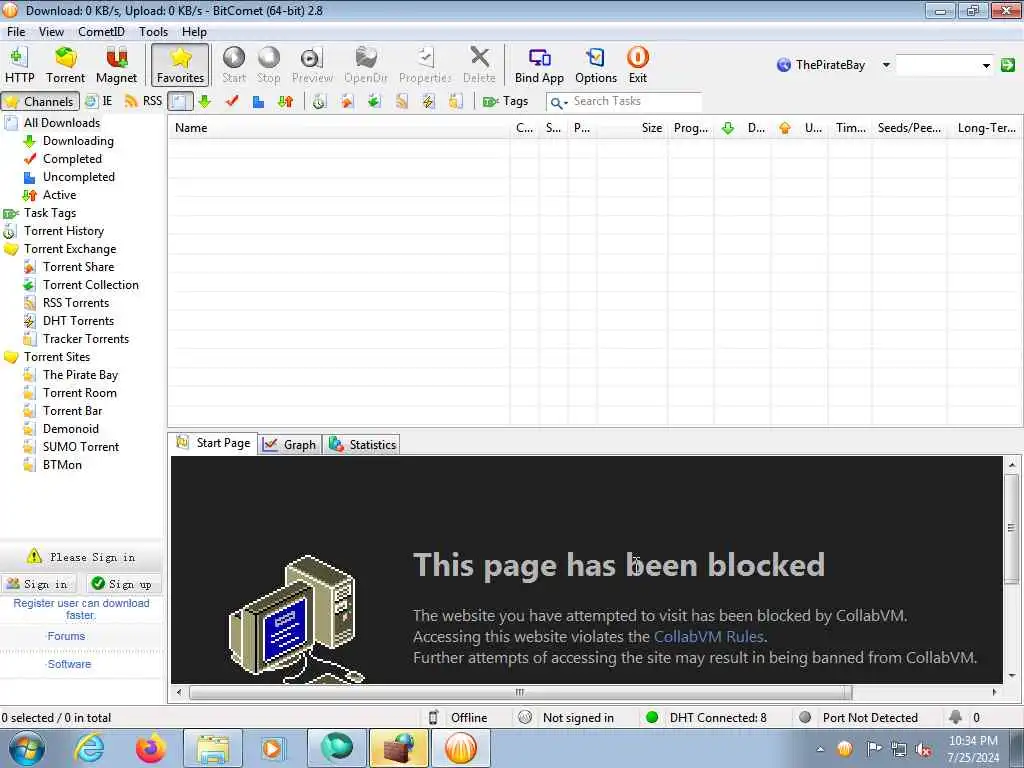This screenshot has width=1024, height=768.
Task: Select SUMO Torrent in sidebar
Action: coord(81,447)
